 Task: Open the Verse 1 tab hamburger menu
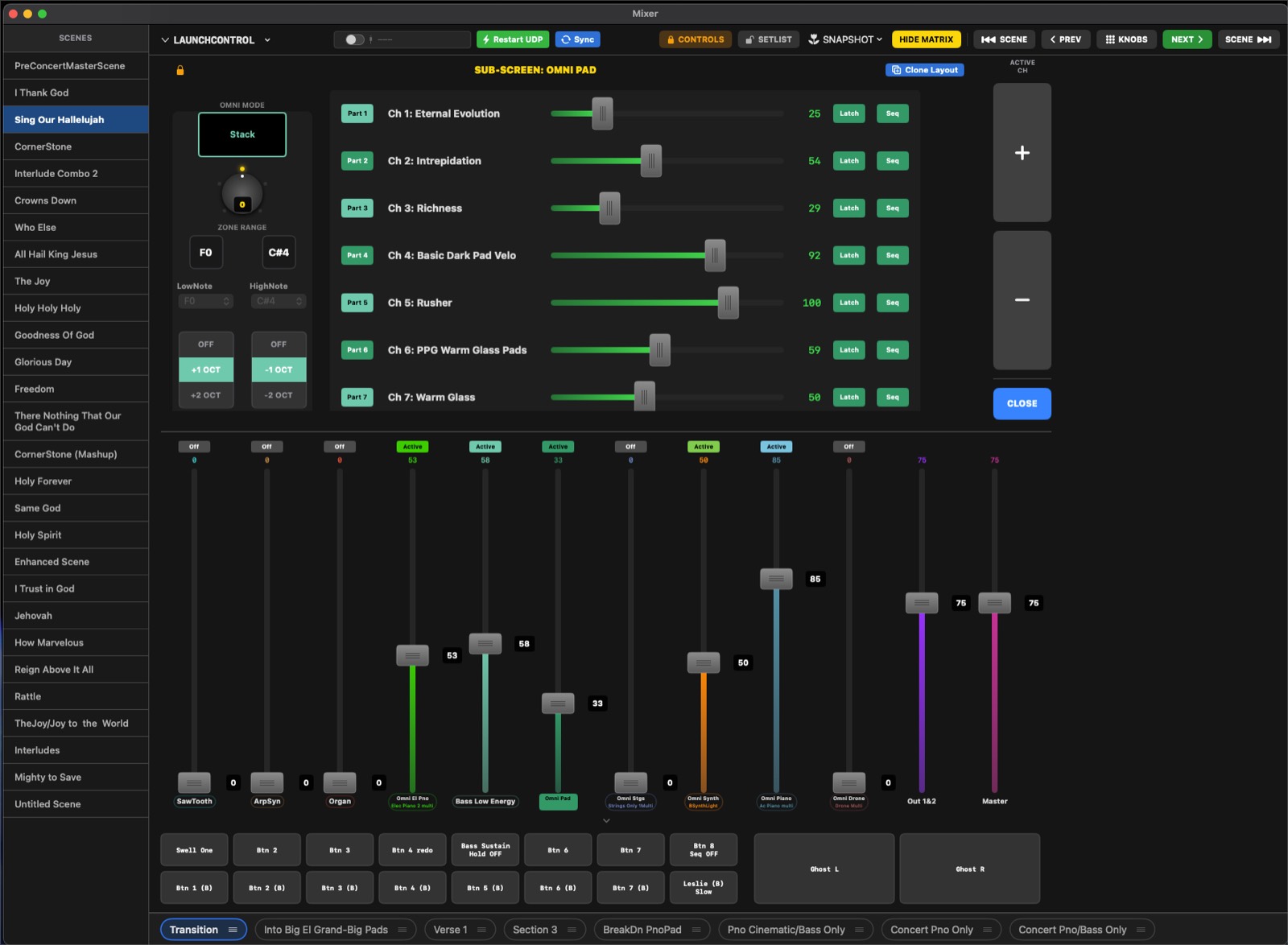tap(481, 930)
